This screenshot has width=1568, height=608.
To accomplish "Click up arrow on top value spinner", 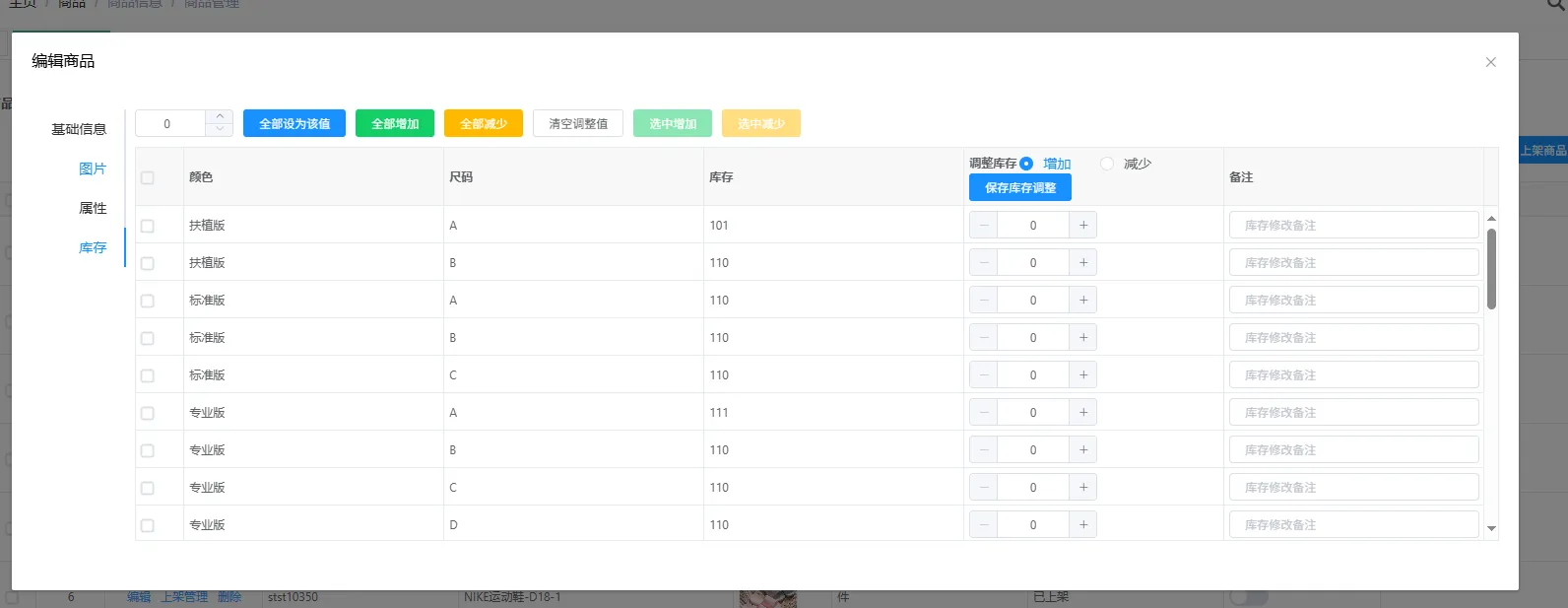I will pyautogui.click(x=220, y=116).
